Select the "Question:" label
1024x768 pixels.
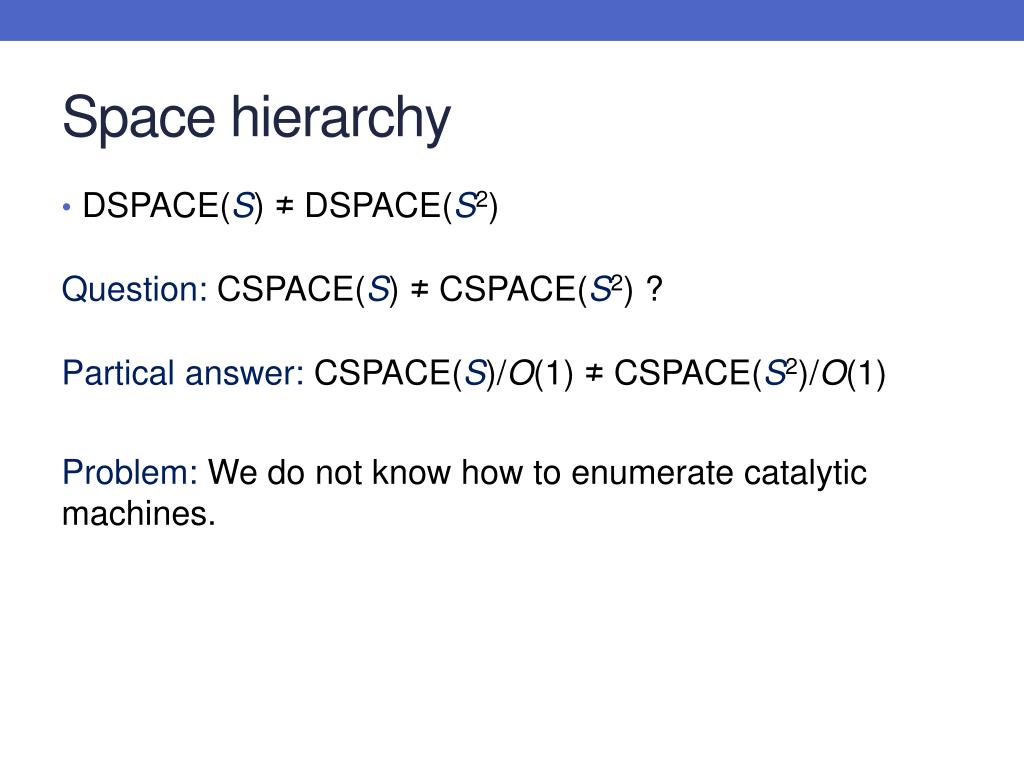coord(135,289)
